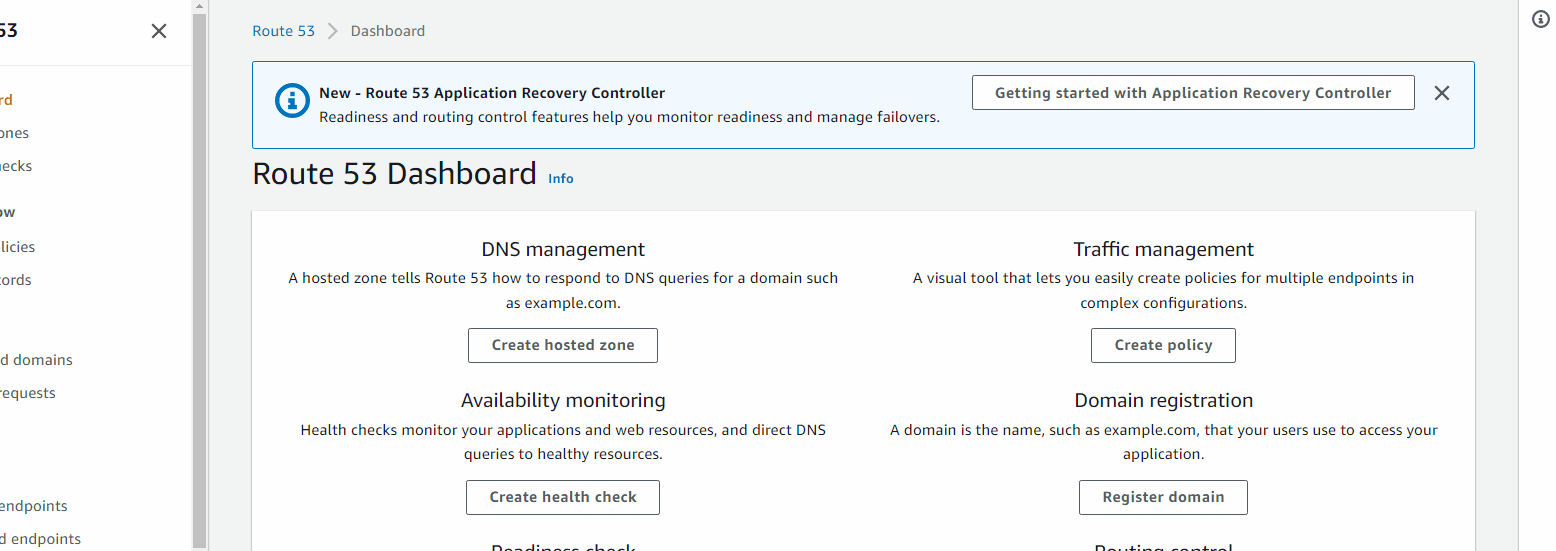
Task: Open Inbound endpoints in the sidebar
Action: point(34,506)
